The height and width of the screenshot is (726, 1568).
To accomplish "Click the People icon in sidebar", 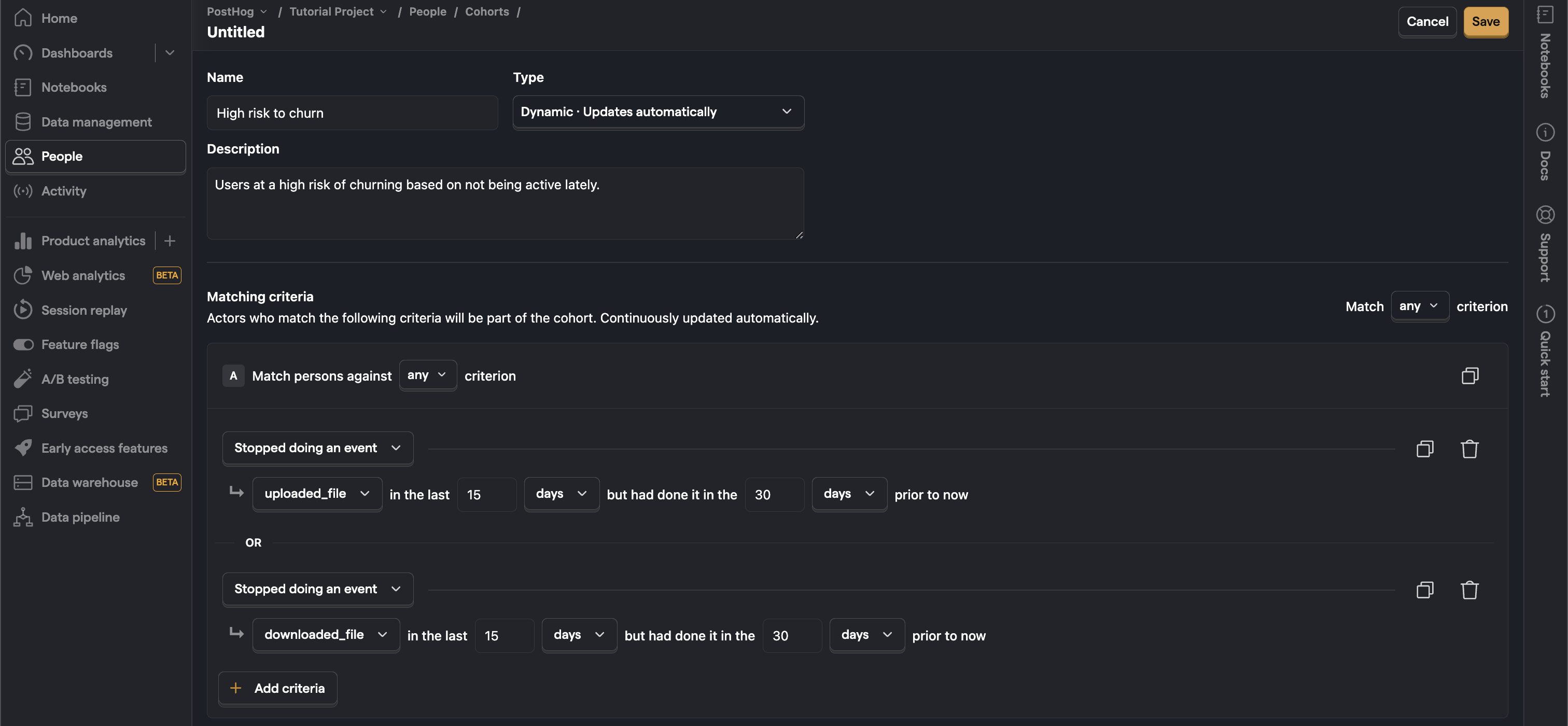I will click(22, 156).
